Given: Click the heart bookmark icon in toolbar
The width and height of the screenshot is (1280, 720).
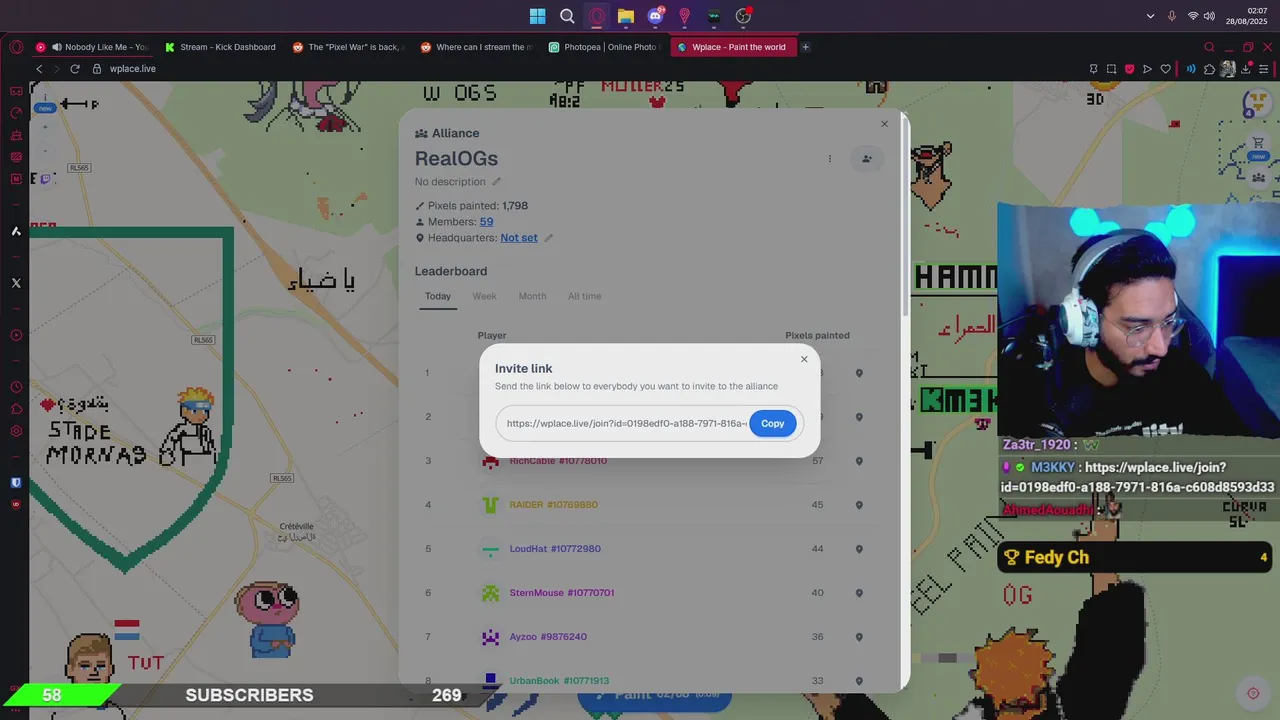Looking at the screenshot, I should pos(1165,69).
